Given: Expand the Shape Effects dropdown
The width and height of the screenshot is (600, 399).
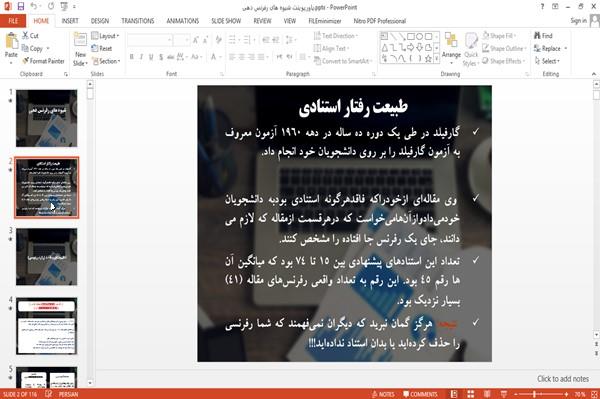Looking at the screenshot, I should tap(504, 61).
